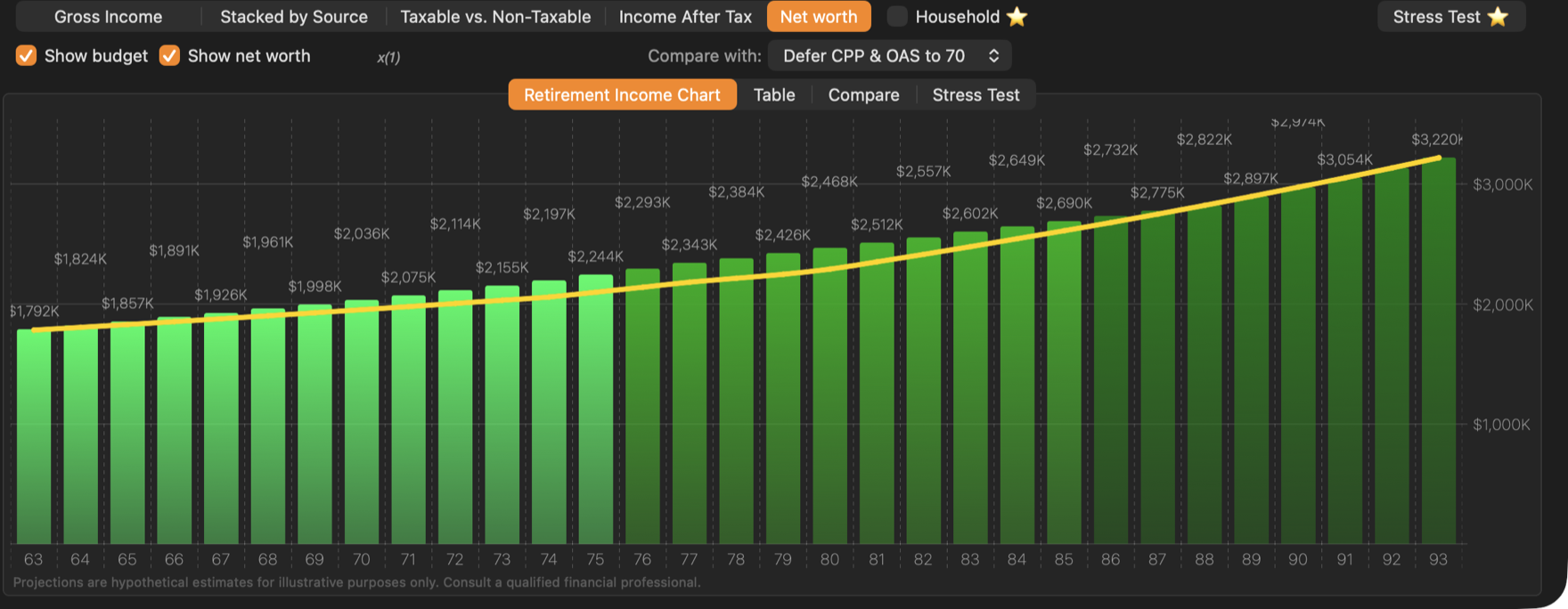Select the net worth bar for age 63
The width and height of the screenshot is (1568, 609).
34,436
